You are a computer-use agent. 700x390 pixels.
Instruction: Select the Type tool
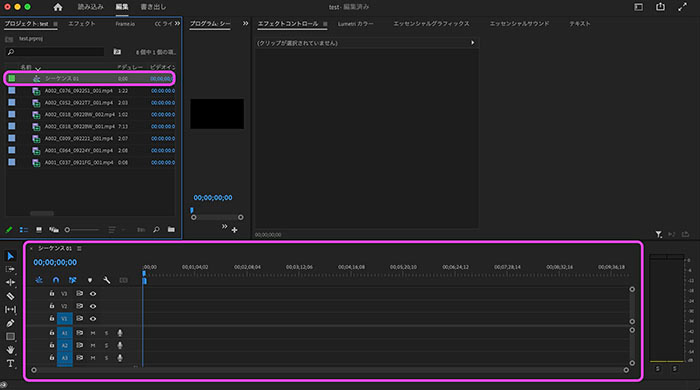pos(10,364)
